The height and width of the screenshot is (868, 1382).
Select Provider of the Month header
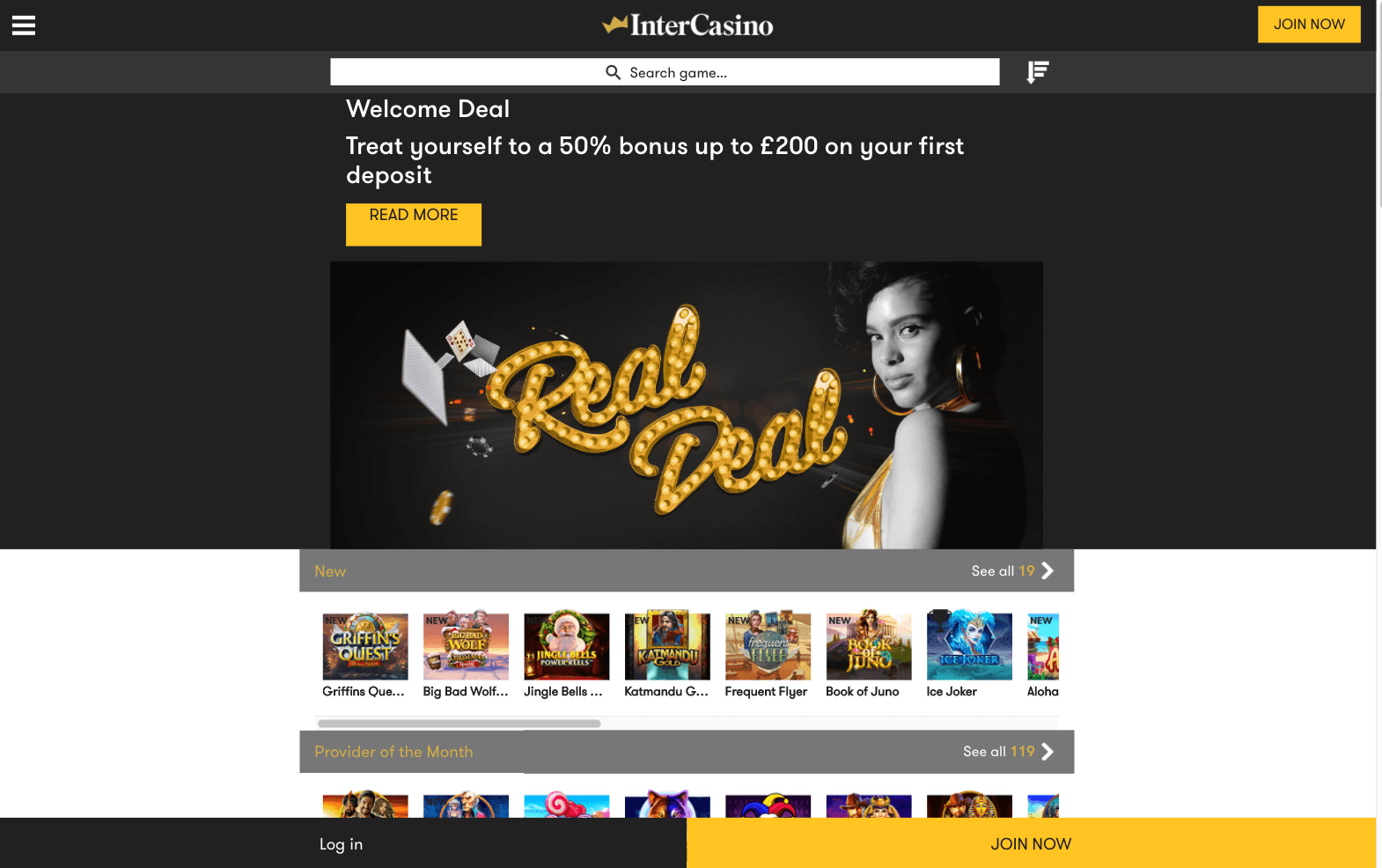click(393, 752)
